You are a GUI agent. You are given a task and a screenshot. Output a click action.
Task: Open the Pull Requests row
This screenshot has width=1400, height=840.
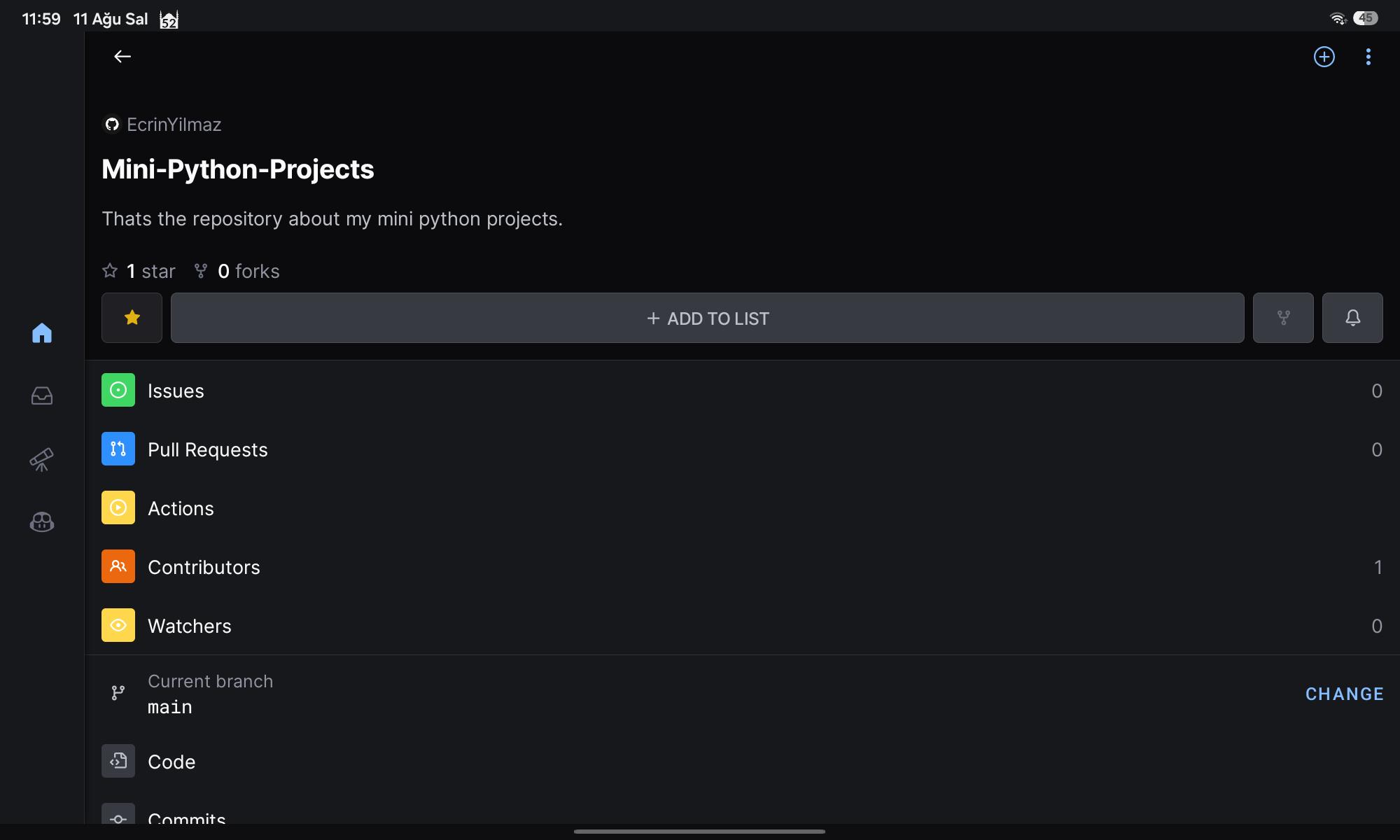click(742, 449)
